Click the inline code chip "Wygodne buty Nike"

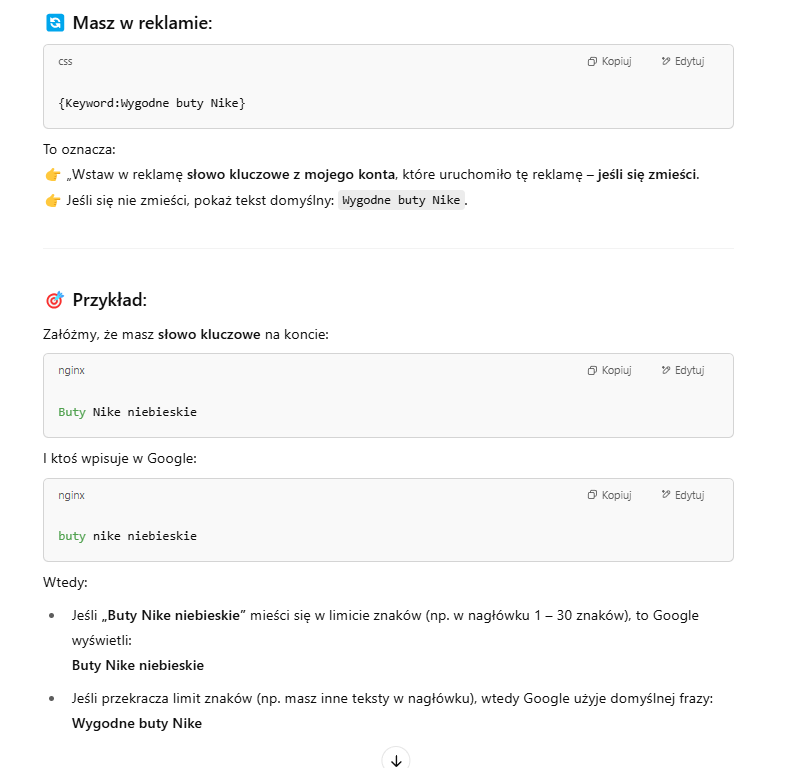click(401, 200)
